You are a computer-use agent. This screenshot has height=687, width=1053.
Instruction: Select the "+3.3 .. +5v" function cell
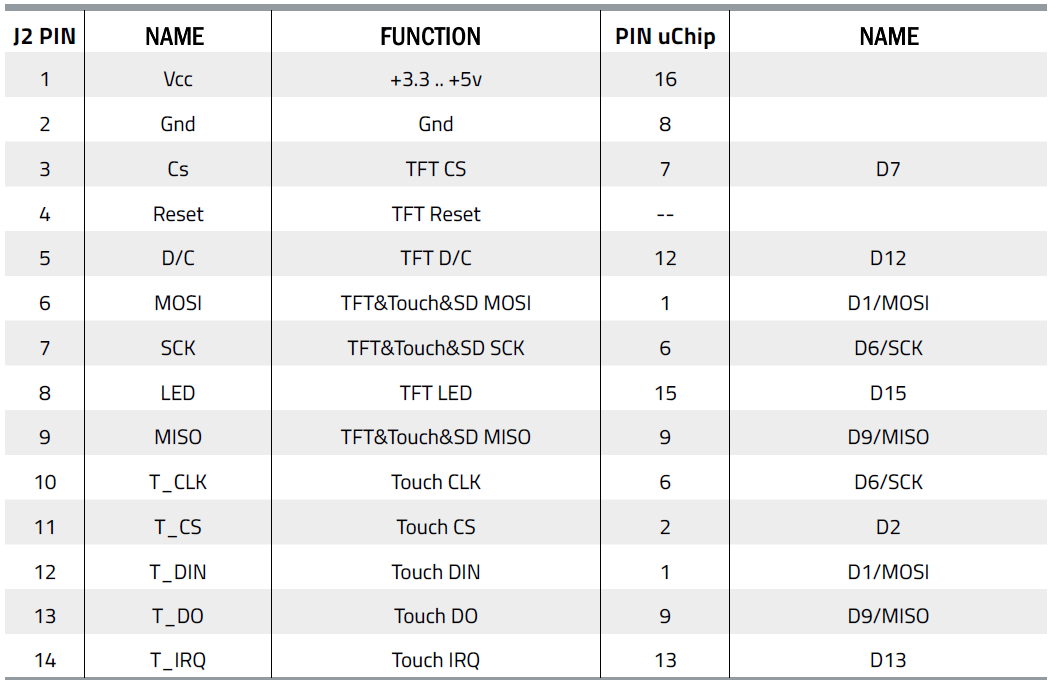[435, 79]
